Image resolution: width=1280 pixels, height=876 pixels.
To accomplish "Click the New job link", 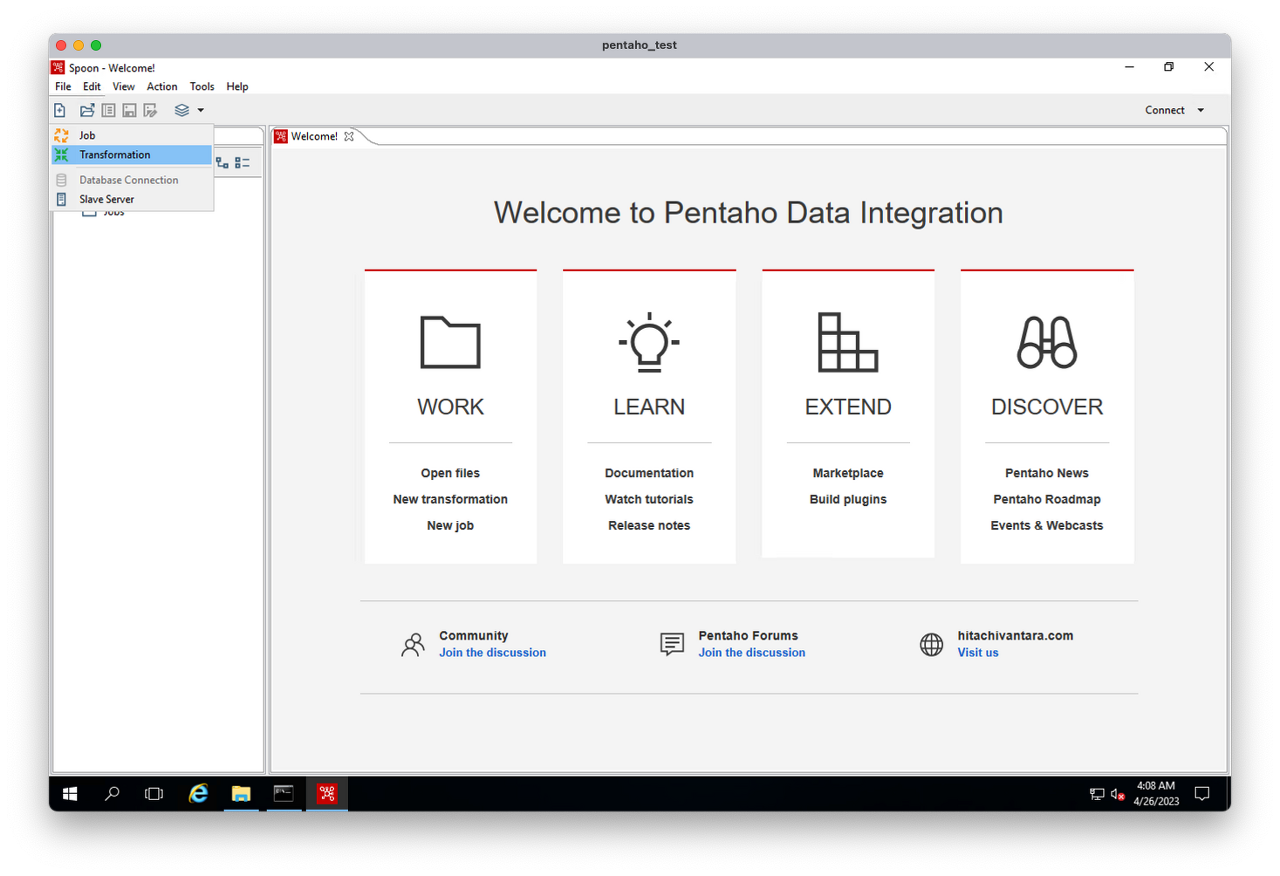I will tap(450, 525).
